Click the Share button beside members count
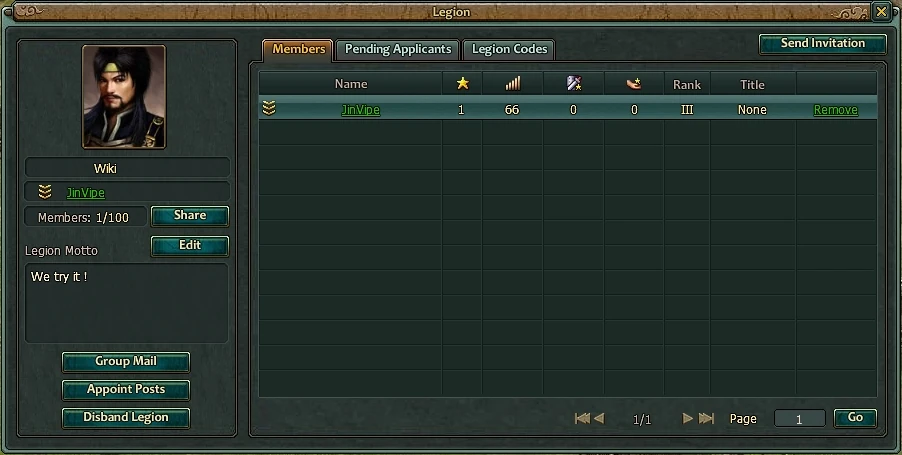Screen dimensions: 902x455 coord(190,216)
